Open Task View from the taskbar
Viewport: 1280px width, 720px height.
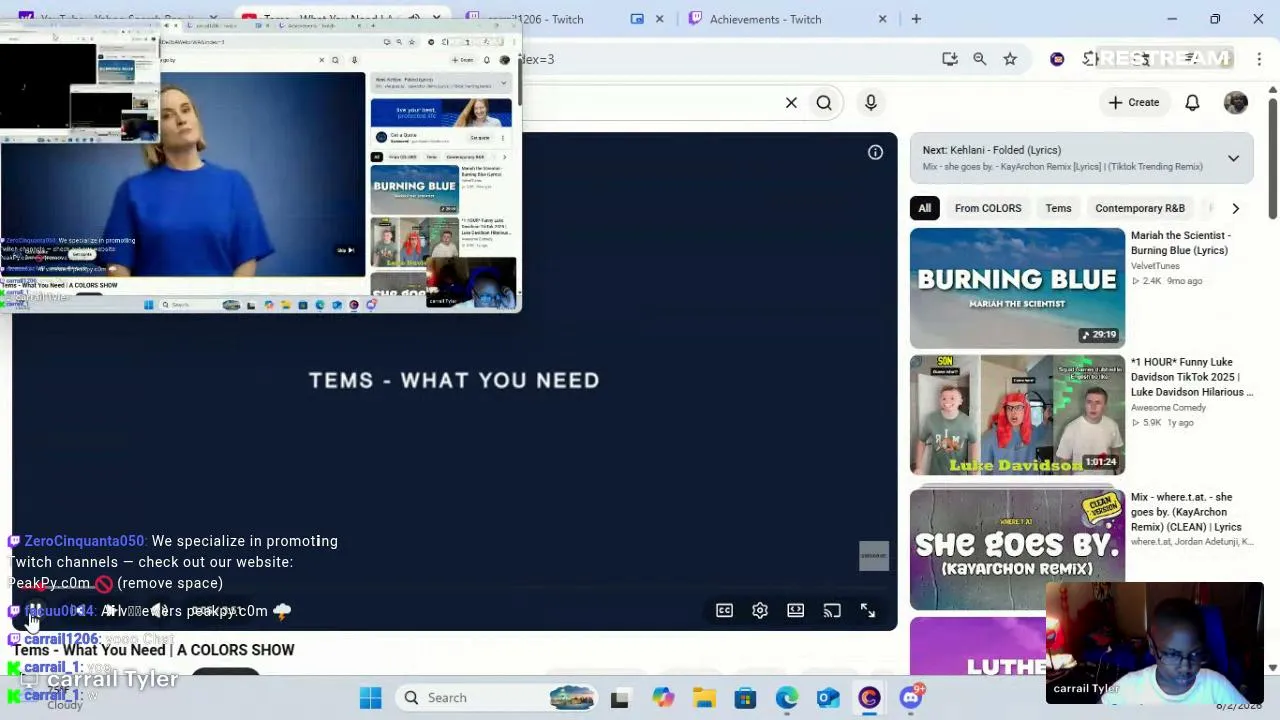click(620, 698)
